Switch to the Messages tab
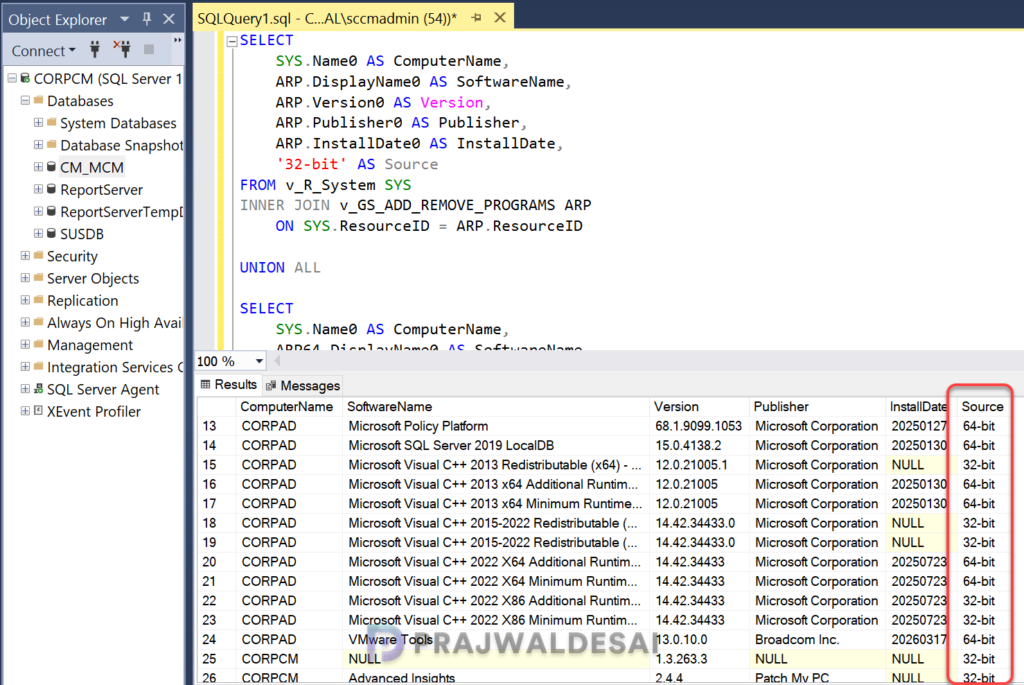 (304, 386)
